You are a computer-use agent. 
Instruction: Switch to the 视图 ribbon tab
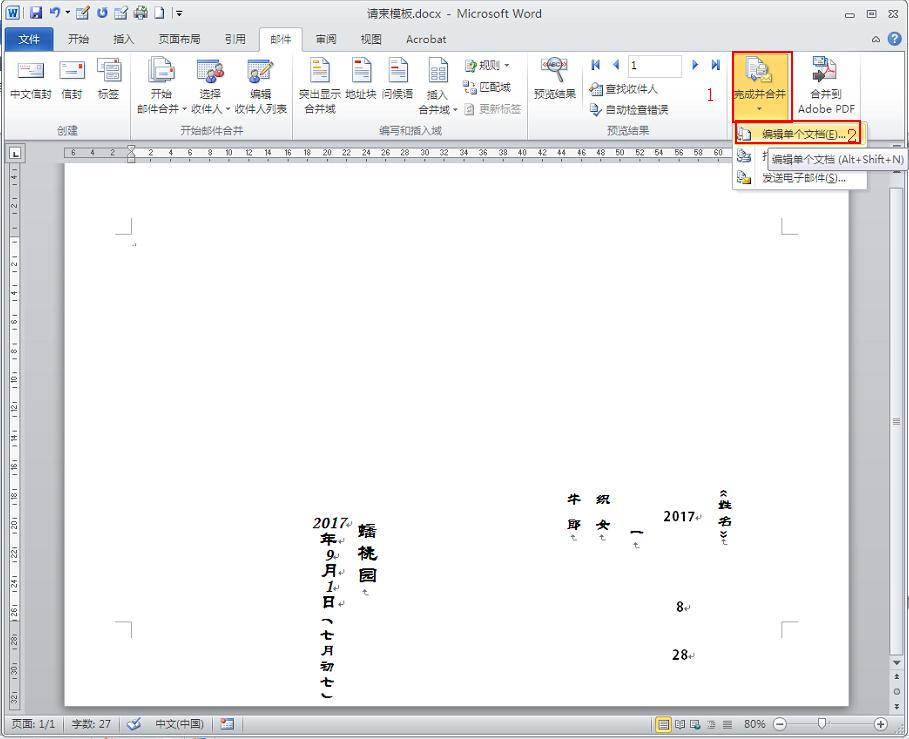coord(371,39)
